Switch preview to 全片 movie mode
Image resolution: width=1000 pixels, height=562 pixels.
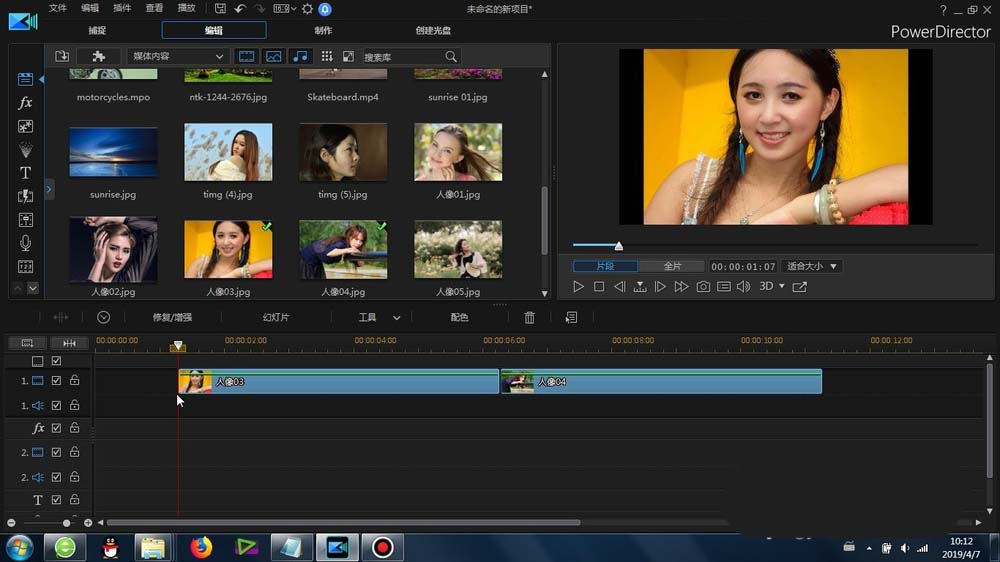672,266
